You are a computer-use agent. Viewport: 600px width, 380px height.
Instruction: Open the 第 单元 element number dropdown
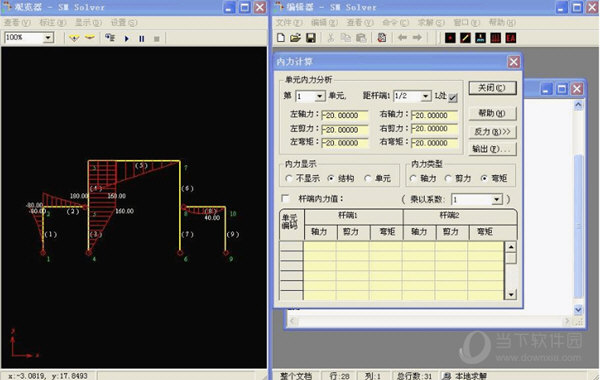[x=320, y=96]
